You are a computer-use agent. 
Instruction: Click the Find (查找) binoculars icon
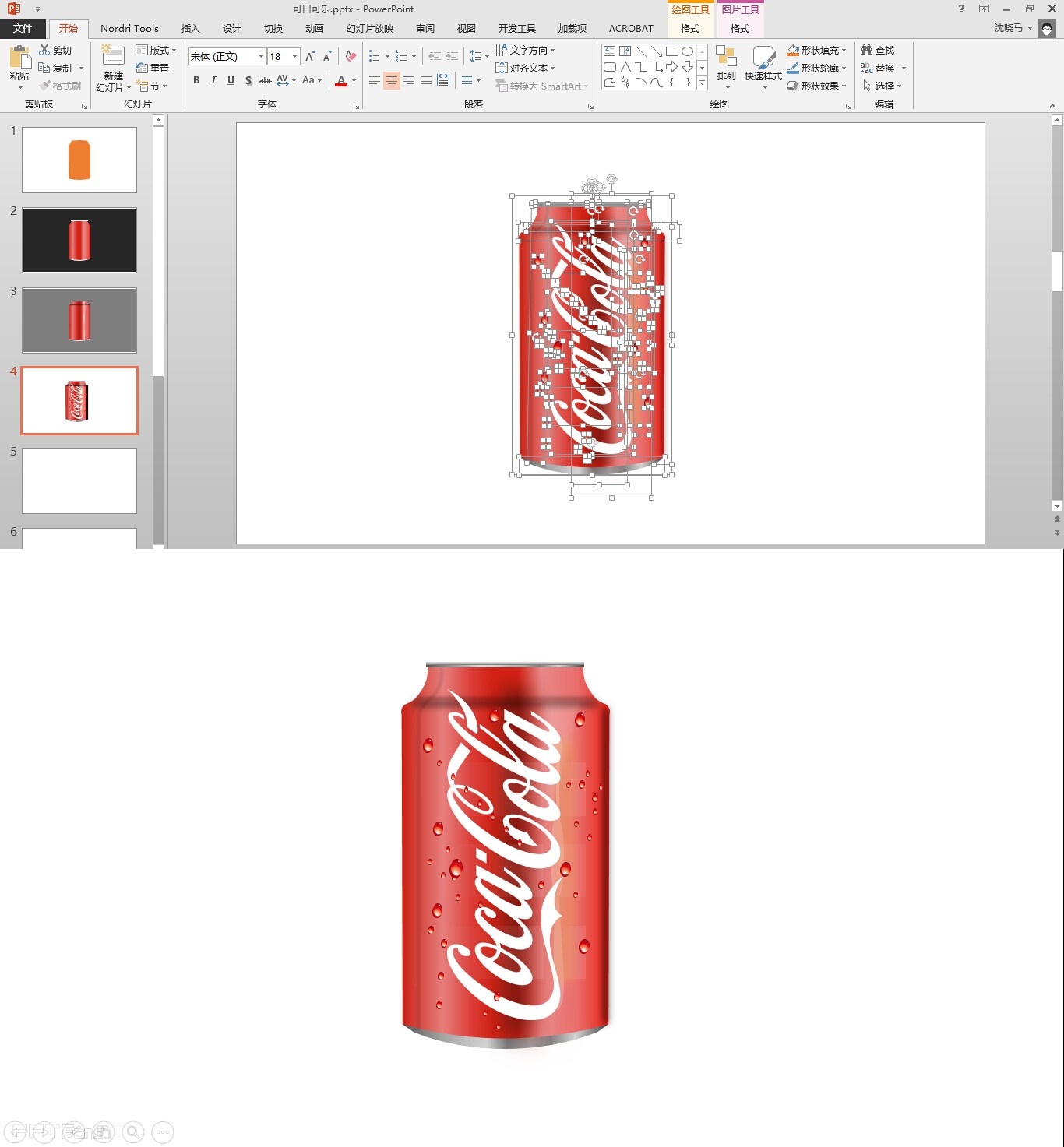[x=867, y=50]
